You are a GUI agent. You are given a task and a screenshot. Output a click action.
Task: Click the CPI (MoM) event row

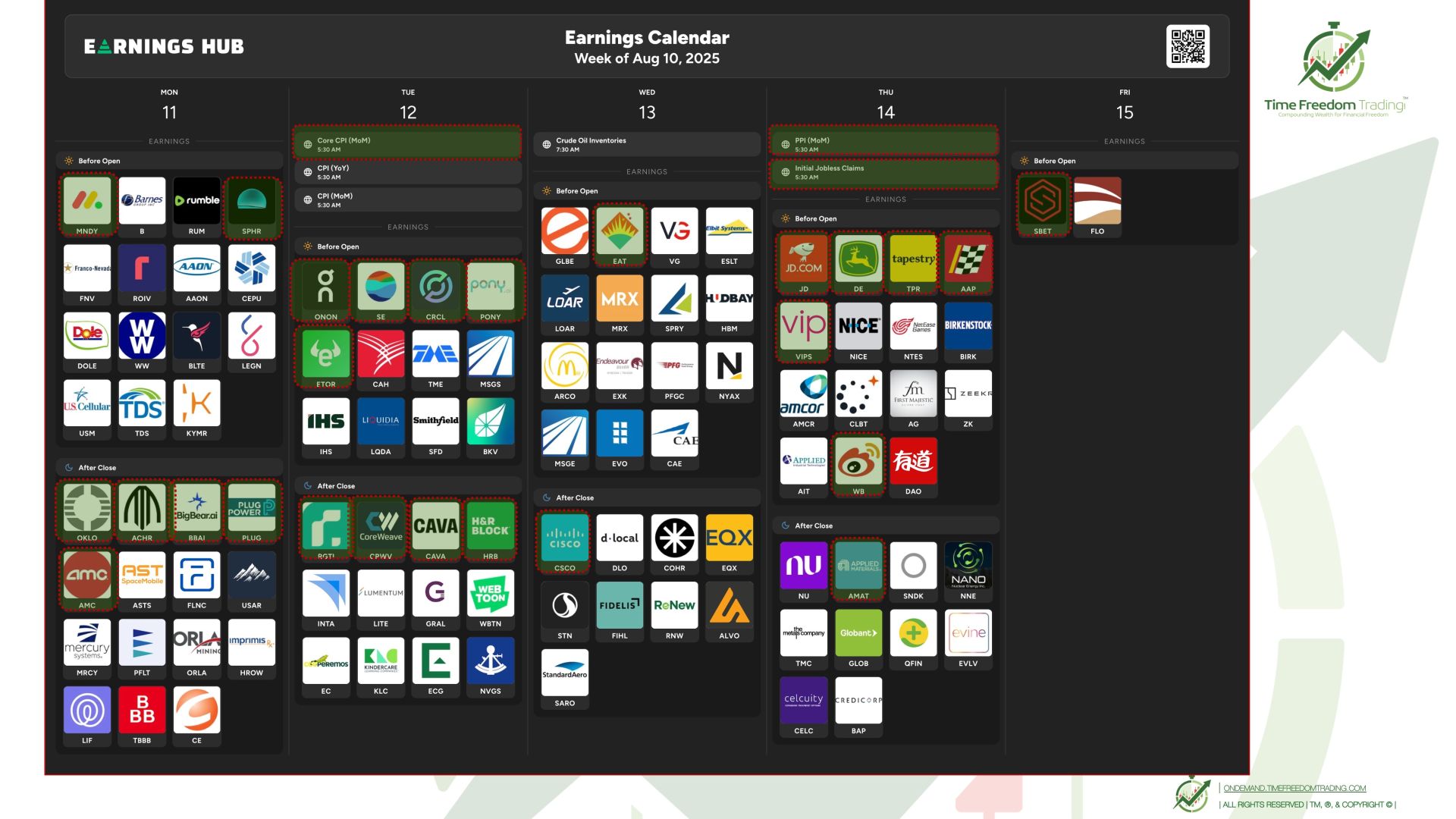pyautogui.click(x=408, y=200)
